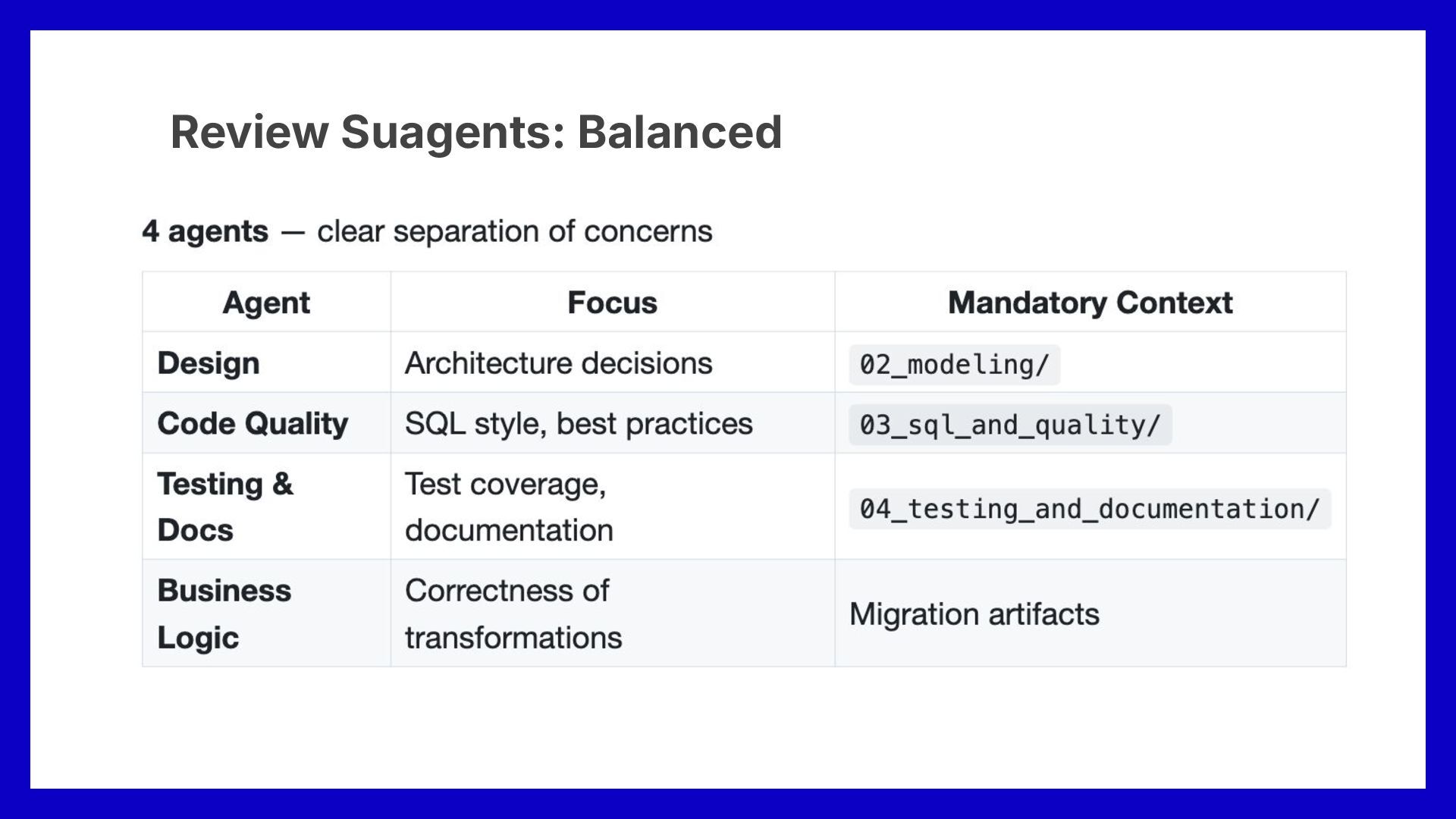
Task: Click the 02_modeling/ code label
Action: [x=954, y=365]
